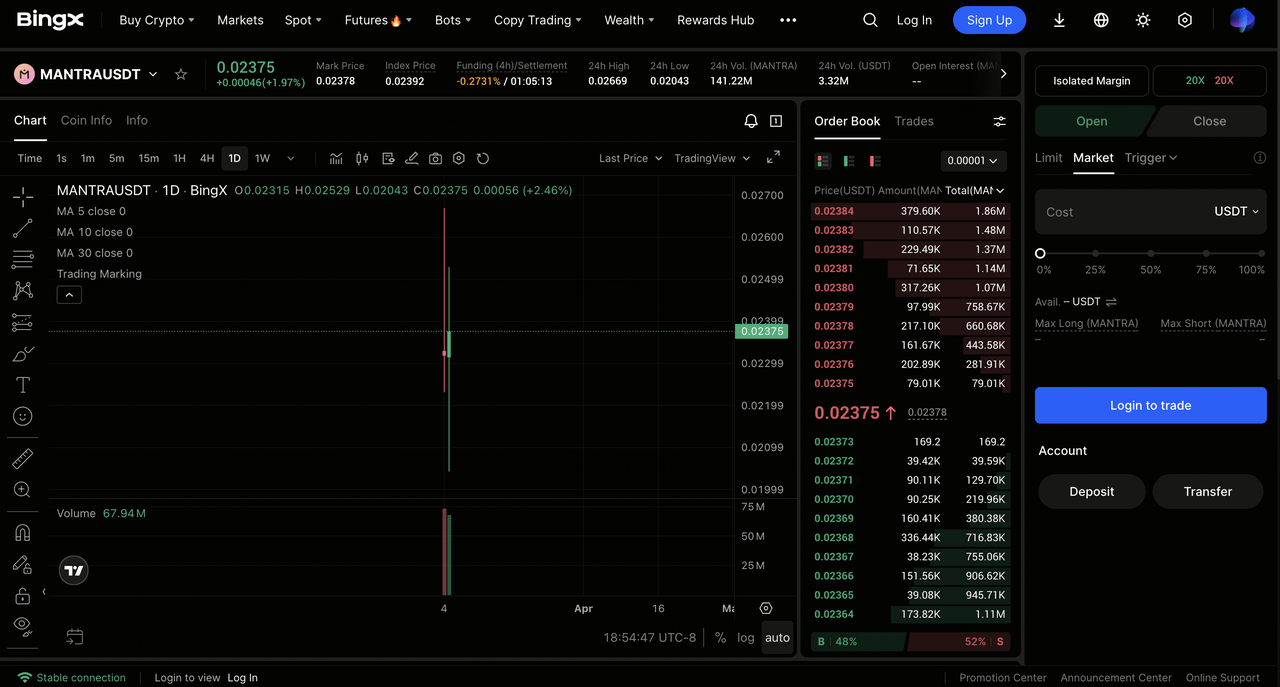
Task: Open the MANTRAUSDT pair selector dropdown
Action: pyautogui.click(x=85, y=74)
